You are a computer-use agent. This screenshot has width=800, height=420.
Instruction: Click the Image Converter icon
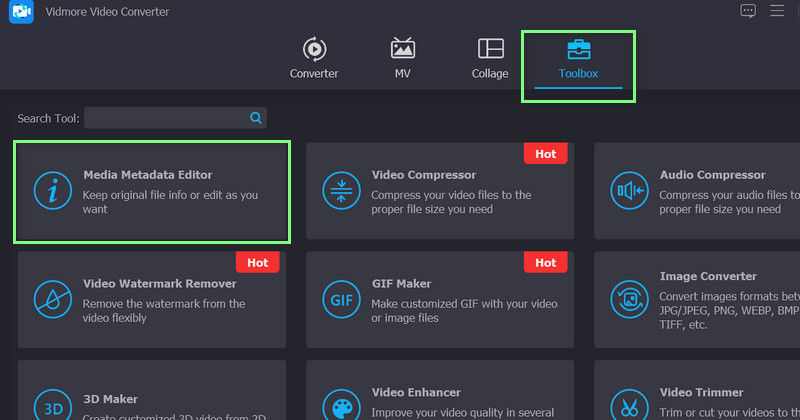[629, 299]
